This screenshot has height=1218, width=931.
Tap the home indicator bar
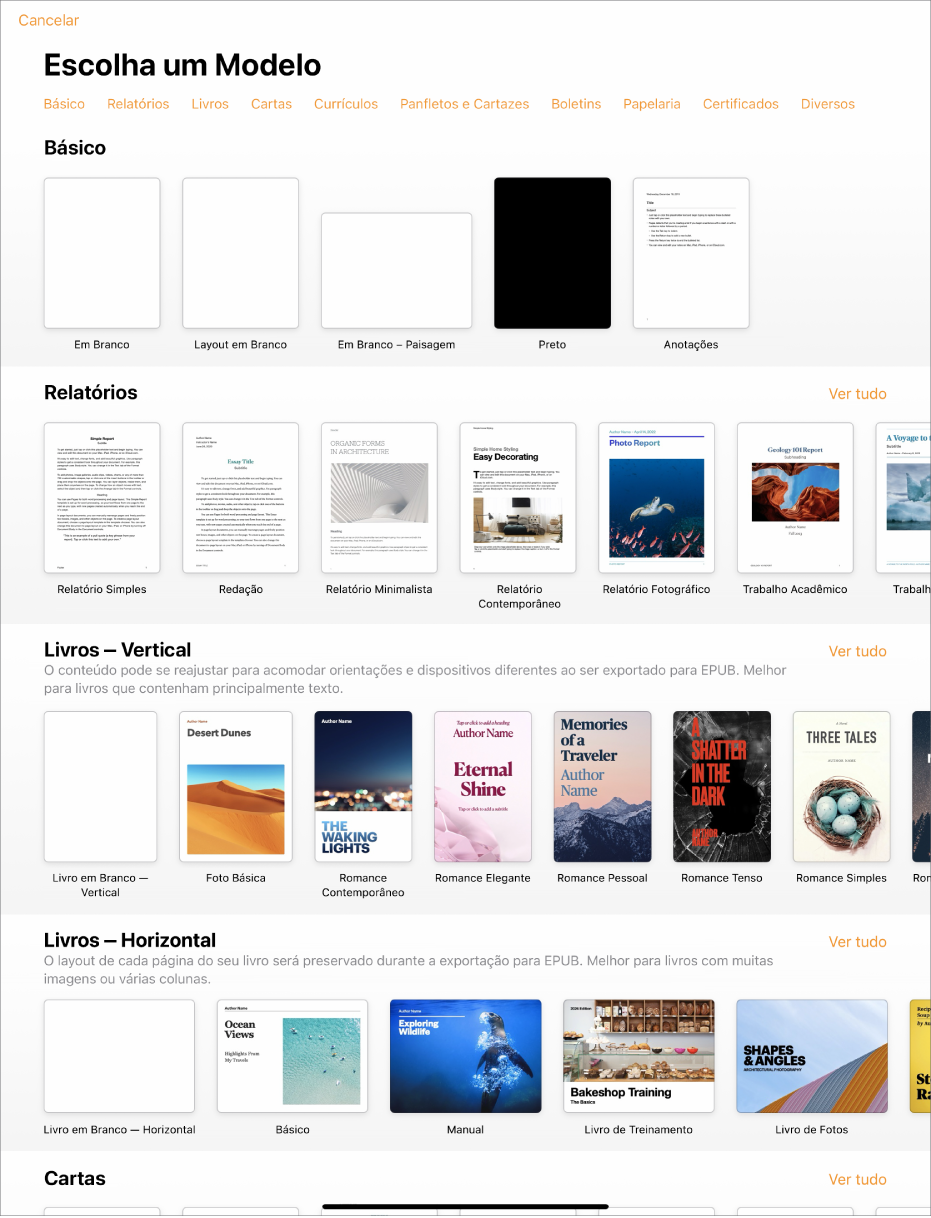click(466, 1207)
